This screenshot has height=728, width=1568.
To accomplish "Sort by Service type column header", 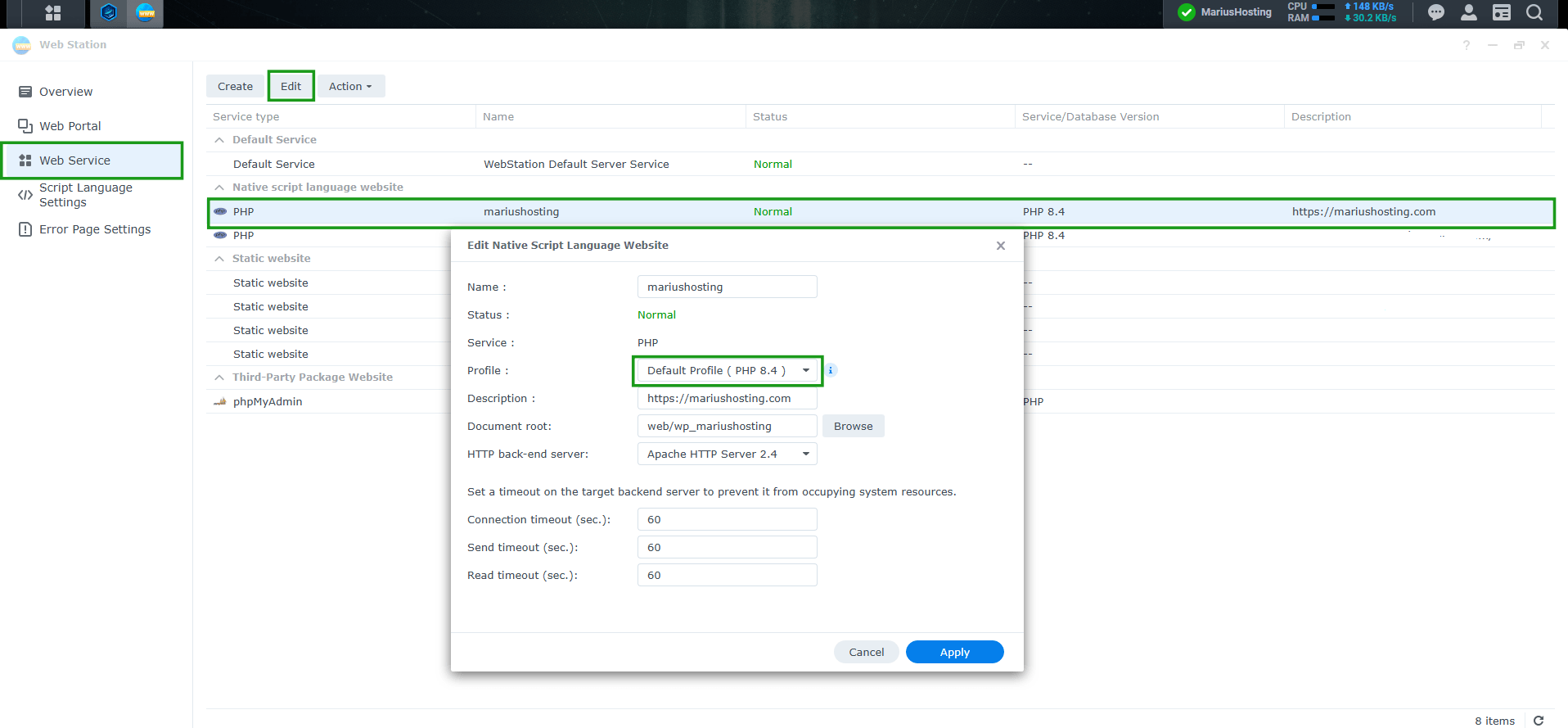I will [x=340, y=116].
